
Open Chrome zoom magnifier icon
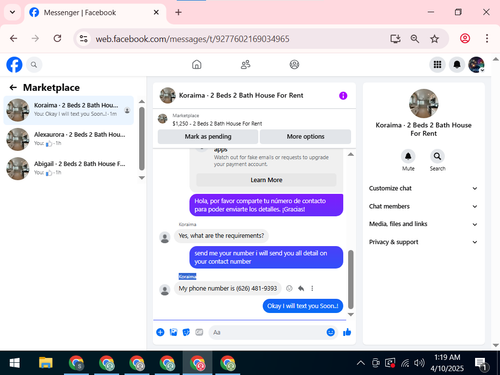pos(415,39)
